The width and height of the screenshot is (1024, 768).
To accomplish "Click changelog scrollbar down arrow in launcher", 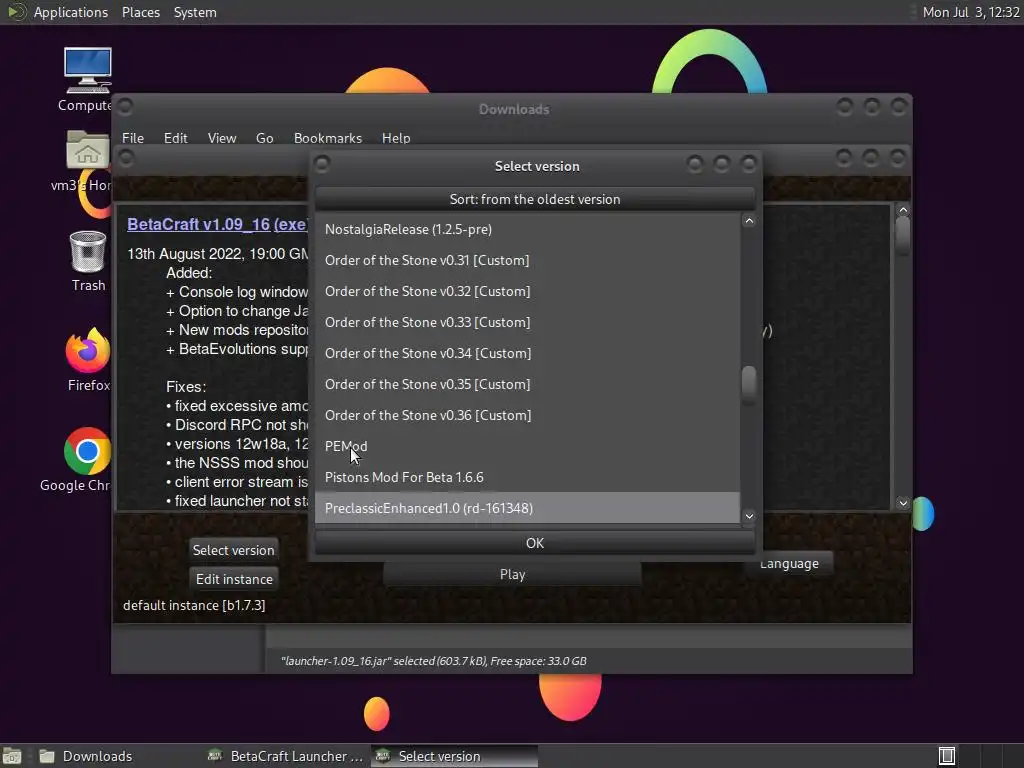I will coord(903,503).
